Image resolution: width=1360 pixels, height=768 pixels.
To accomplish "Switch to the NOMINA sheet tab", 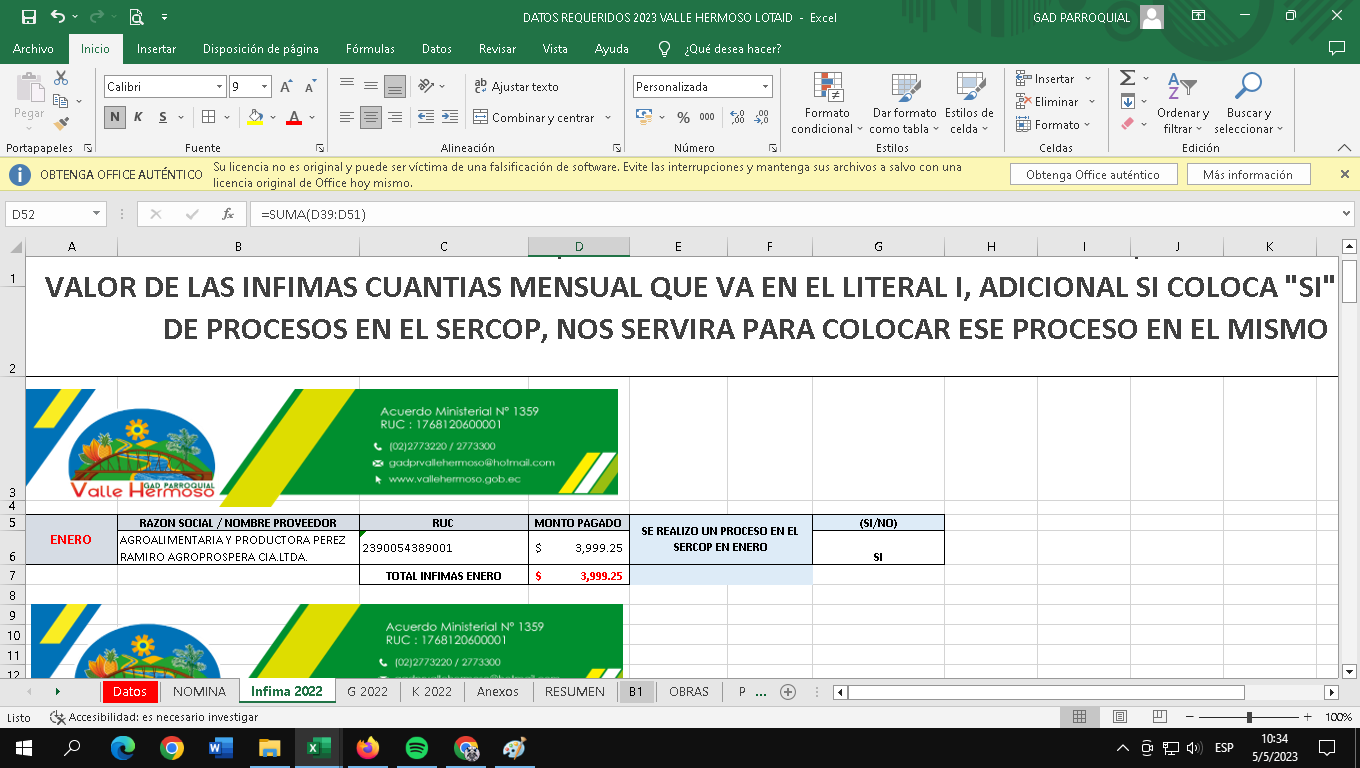I will (x=199, y=691).
